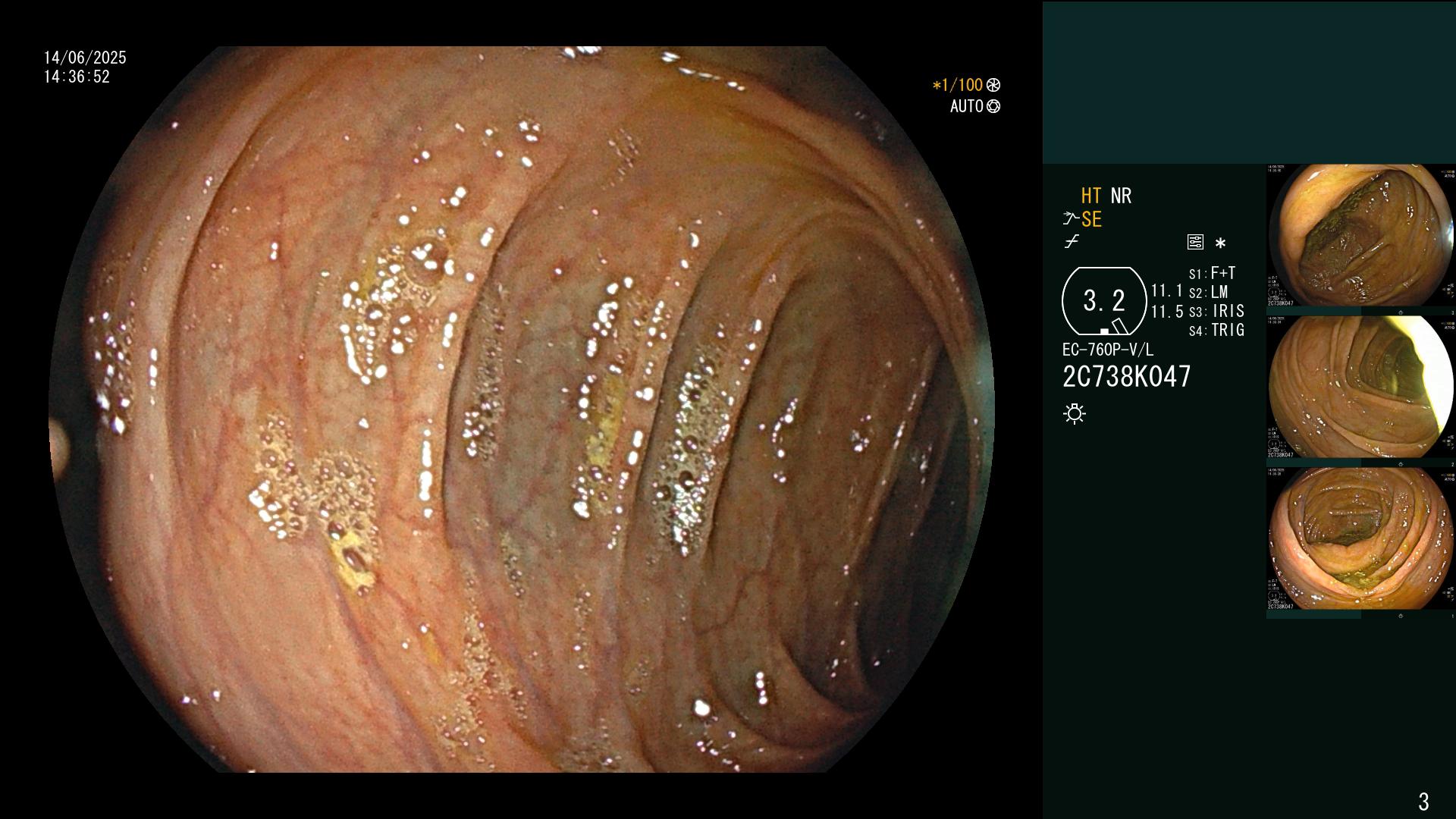Click the shutter speed icon next to 1/100

click(x=993, y=85)
